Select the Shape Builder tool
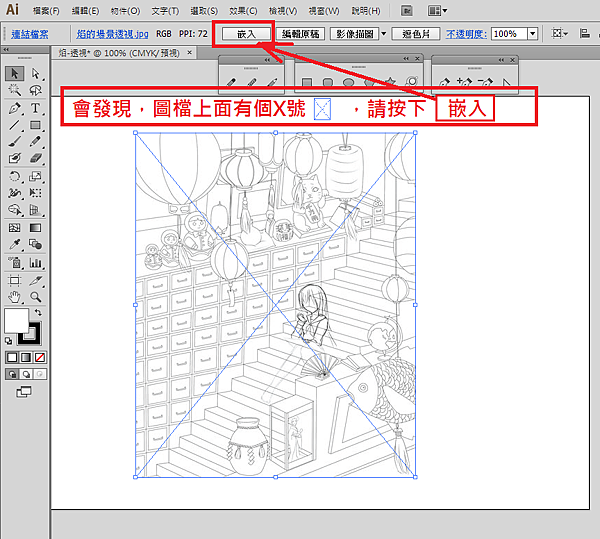The image size is (600, 539). click(15, 210)
